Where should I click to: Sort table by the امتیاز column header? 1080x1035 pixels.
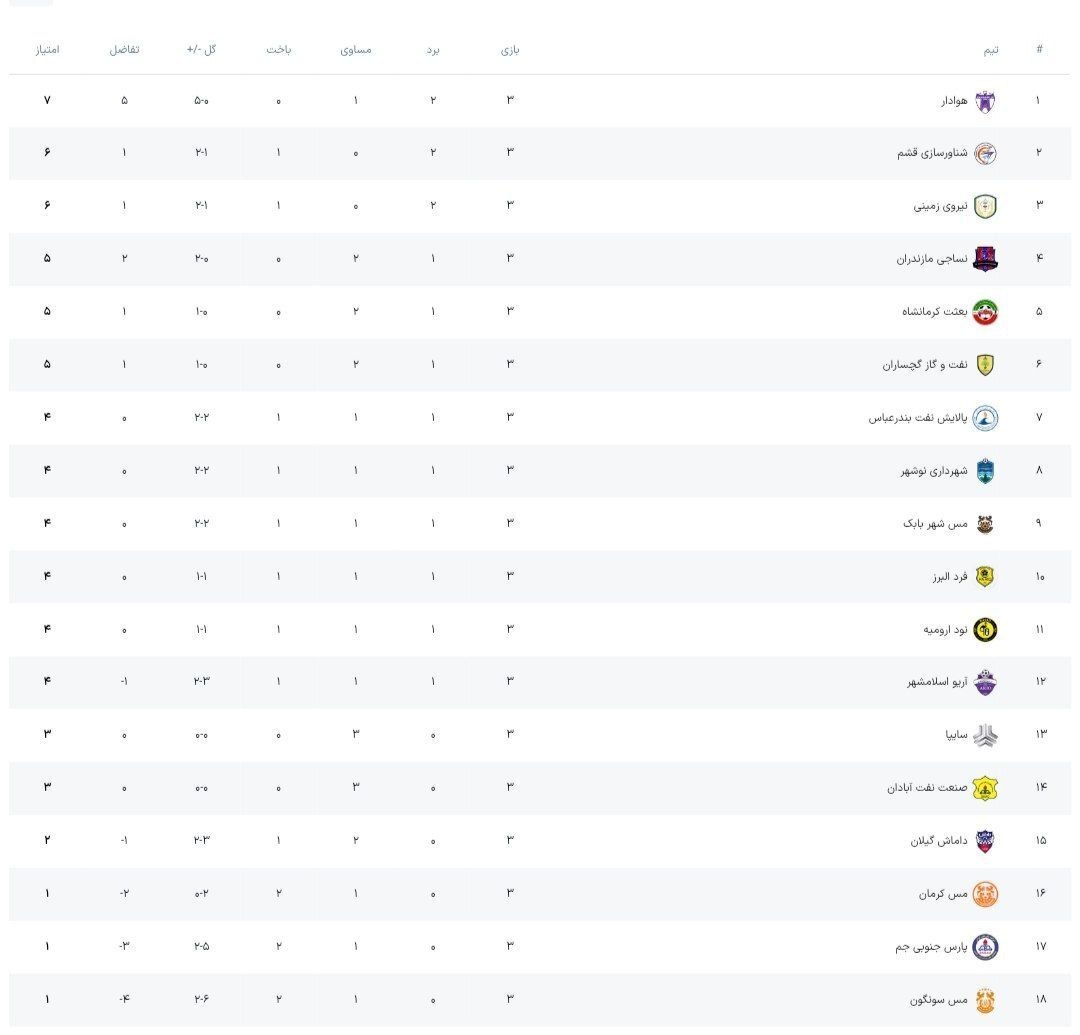pyautogui.click(x=47, y=49)
